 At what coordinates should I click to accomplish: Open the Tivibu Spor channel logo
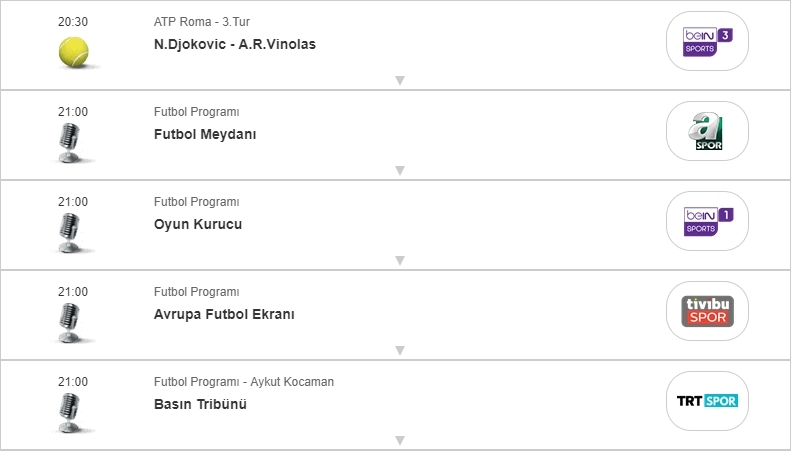tap(707, 311)
